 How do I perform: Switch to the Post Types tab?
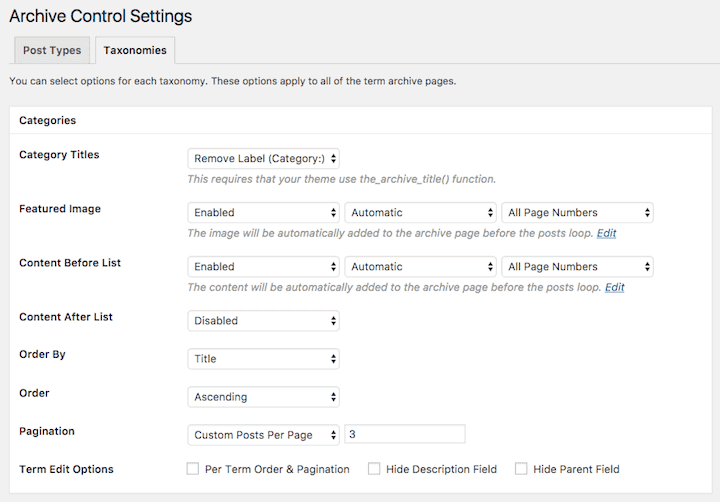52,51
